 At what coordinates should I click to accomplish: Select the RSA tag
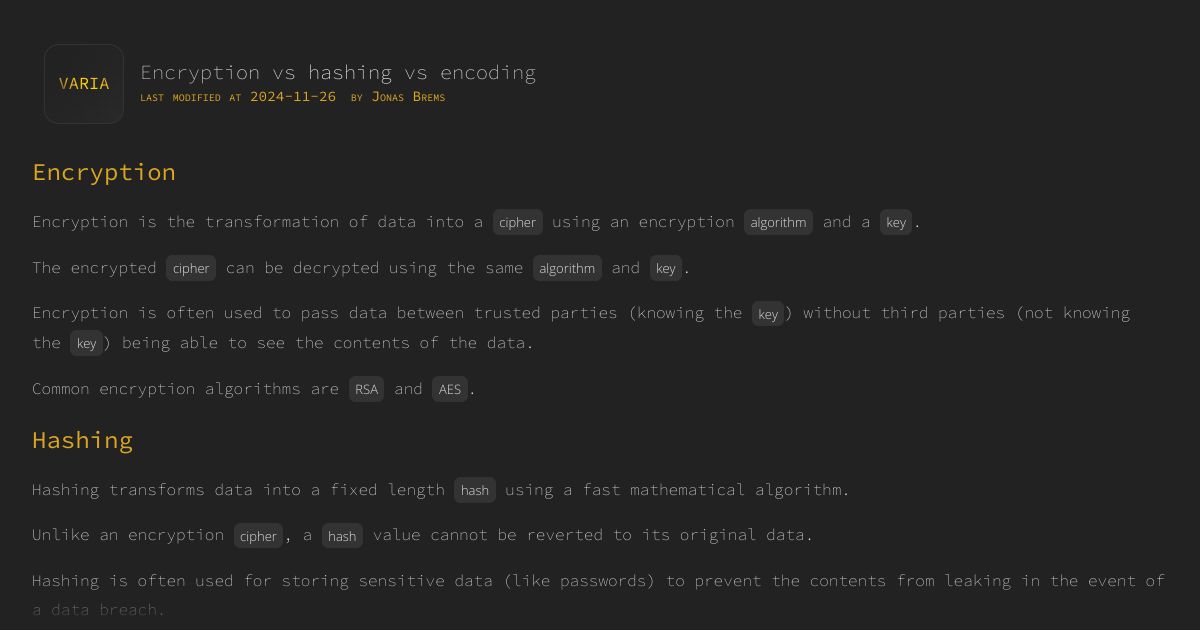coord(367,389)
